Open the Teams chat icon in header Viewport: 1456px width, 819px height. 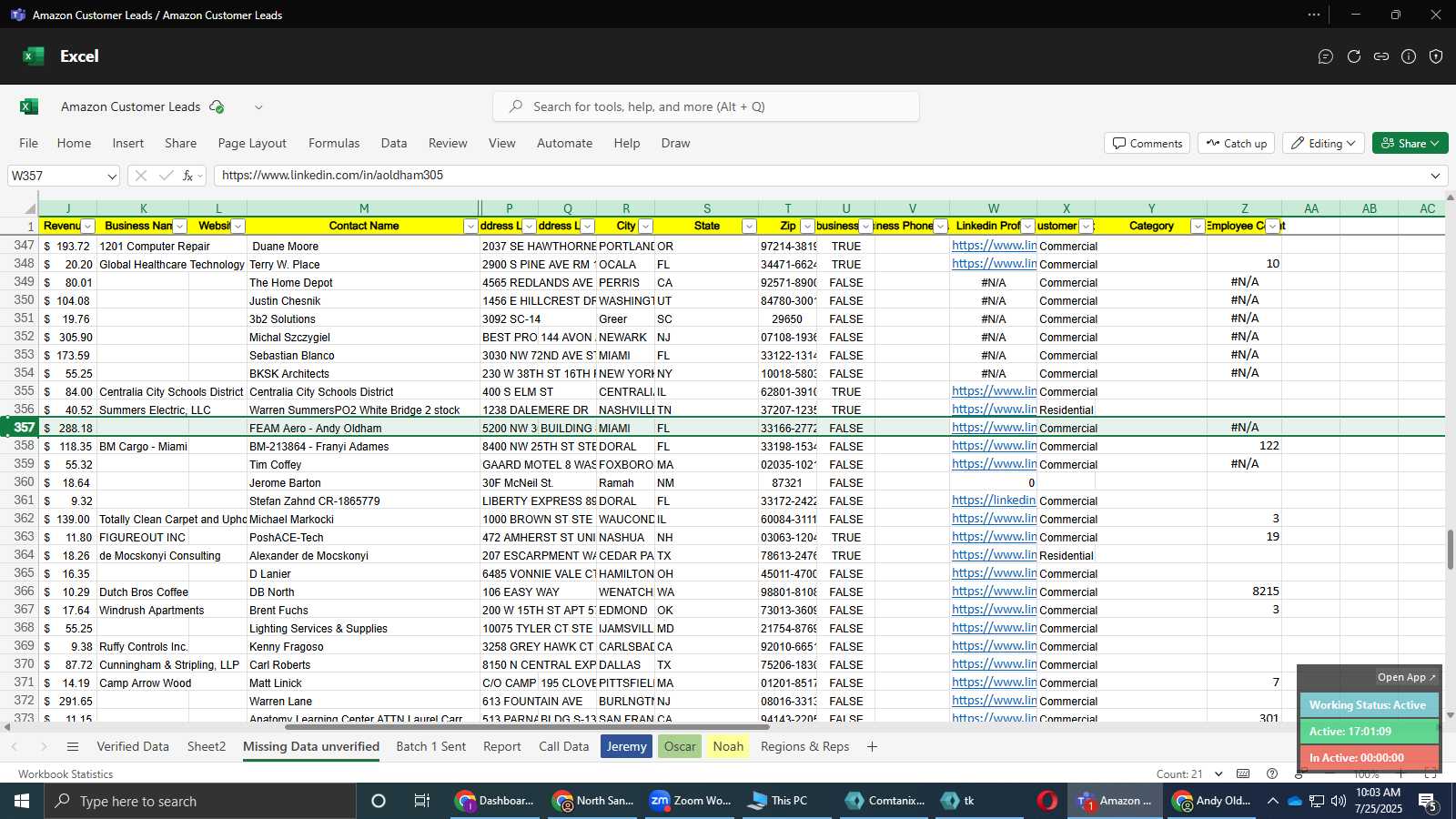[1326, 56]
